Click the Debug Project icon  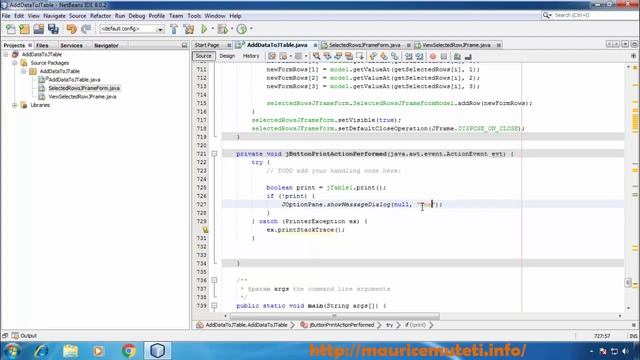pos(222,29)
